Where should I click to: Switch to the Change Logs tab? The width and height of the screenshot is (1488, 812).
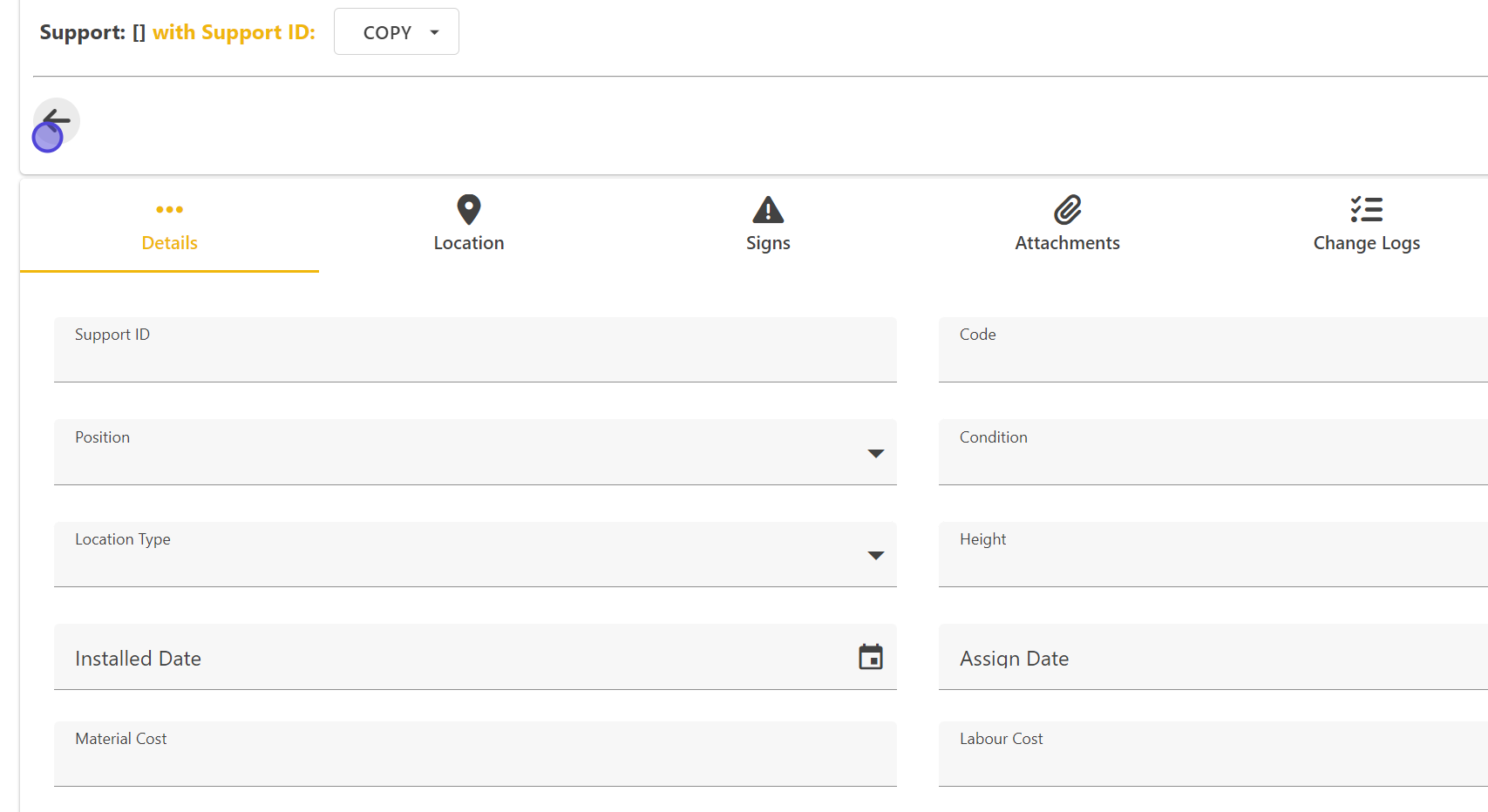(1366, 243)
